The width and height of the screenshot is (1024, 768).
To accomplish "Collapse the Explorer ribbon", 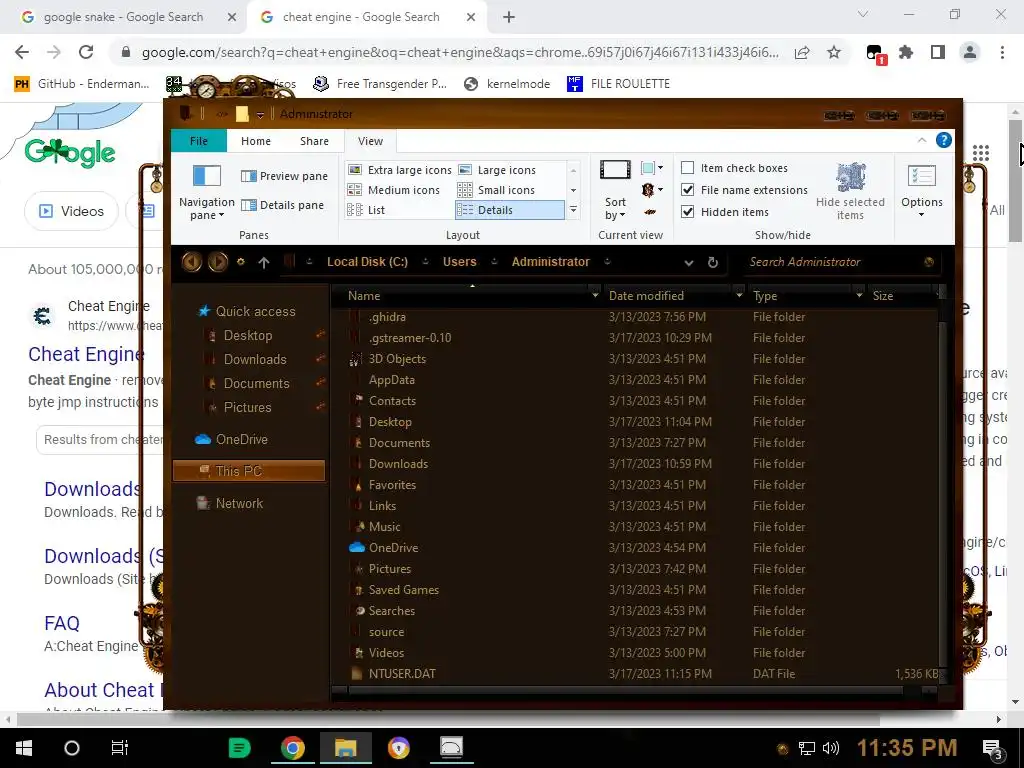I will pos(921,140).
